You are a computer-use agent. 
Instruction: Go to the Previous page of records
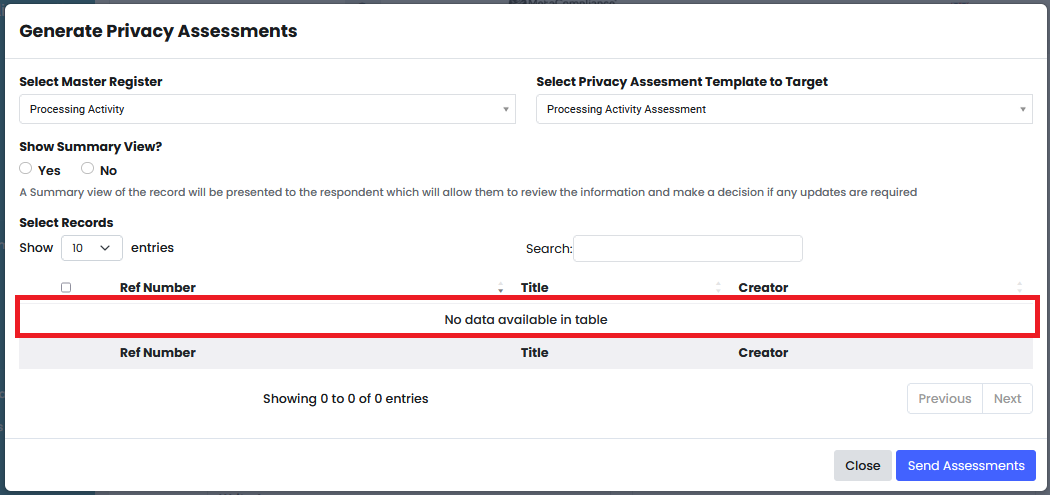coord(945,399)
